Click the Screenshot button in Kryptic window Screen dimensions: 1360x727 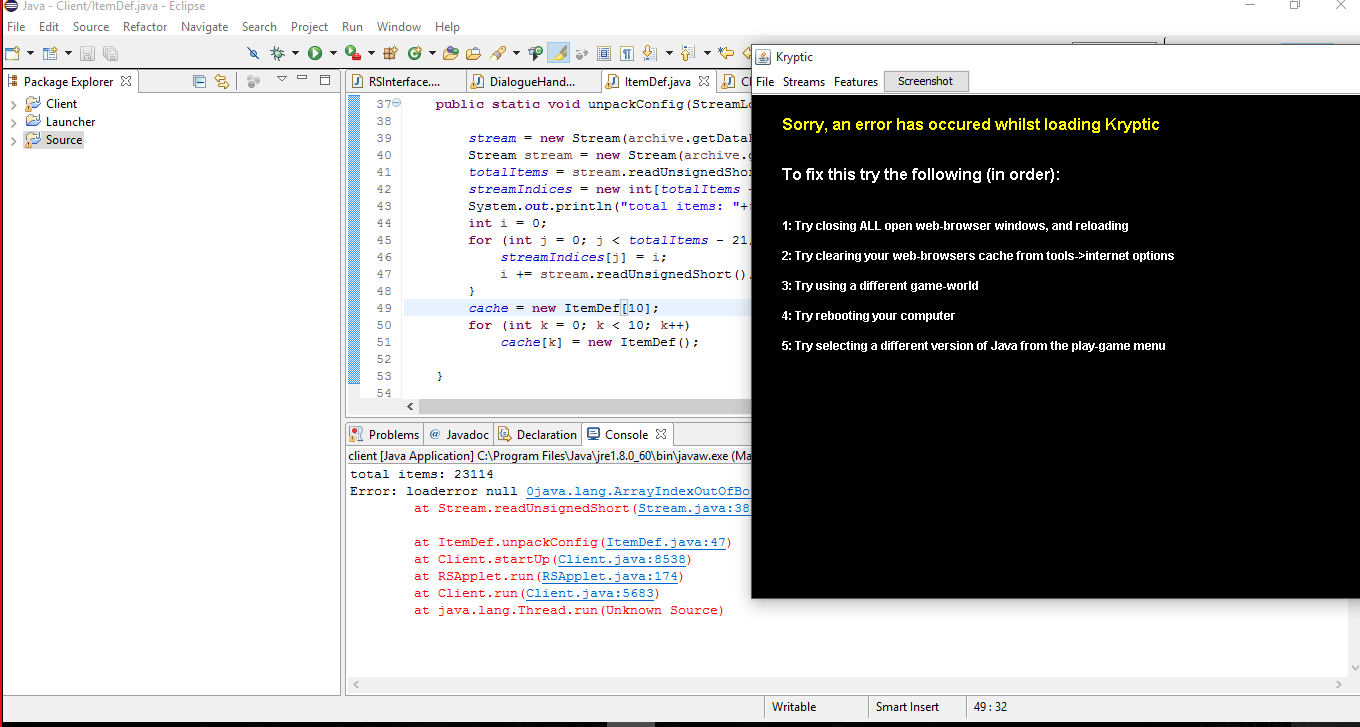926,82
